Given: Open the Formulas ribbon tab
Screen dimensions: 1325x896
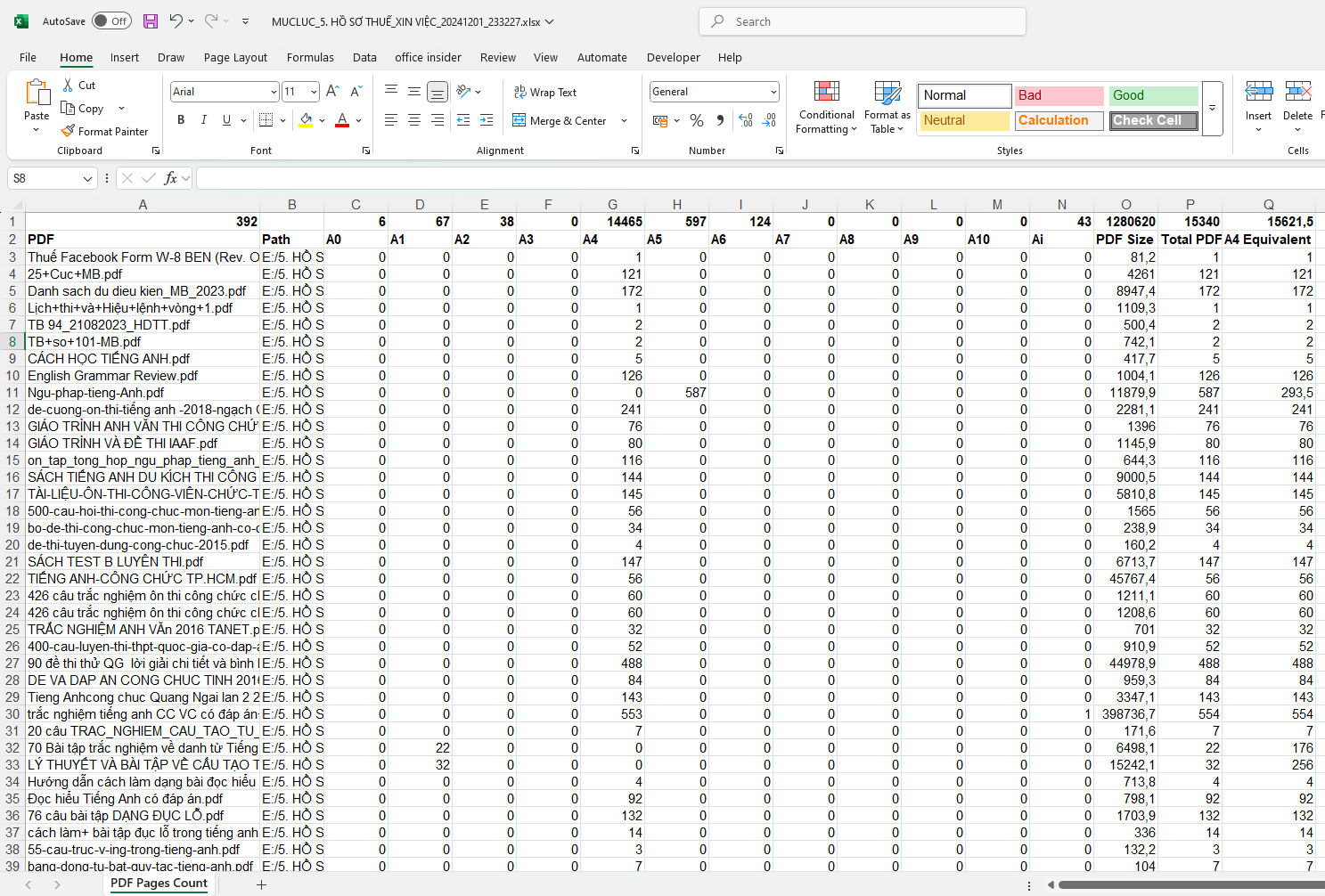Looking at the screenshot, I should click(x=310, y=57).
